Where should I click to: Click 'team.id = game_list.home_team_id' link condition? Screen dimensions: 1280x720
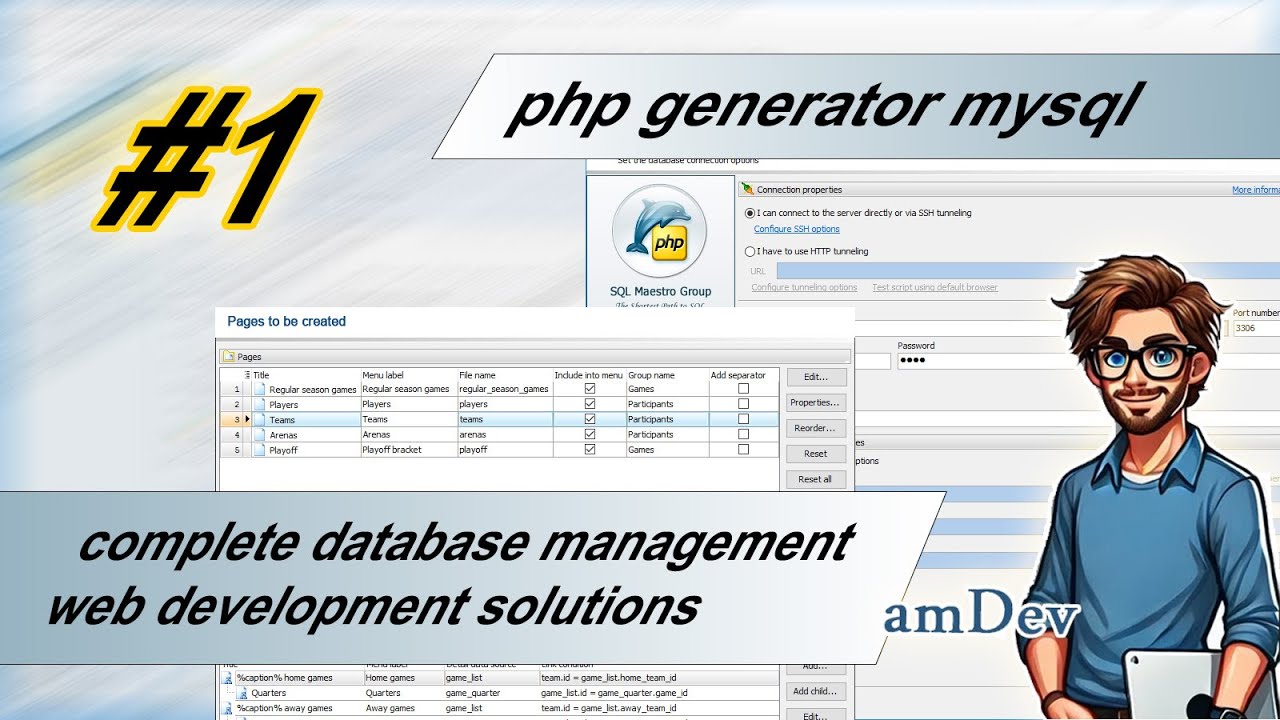point(609,678)
